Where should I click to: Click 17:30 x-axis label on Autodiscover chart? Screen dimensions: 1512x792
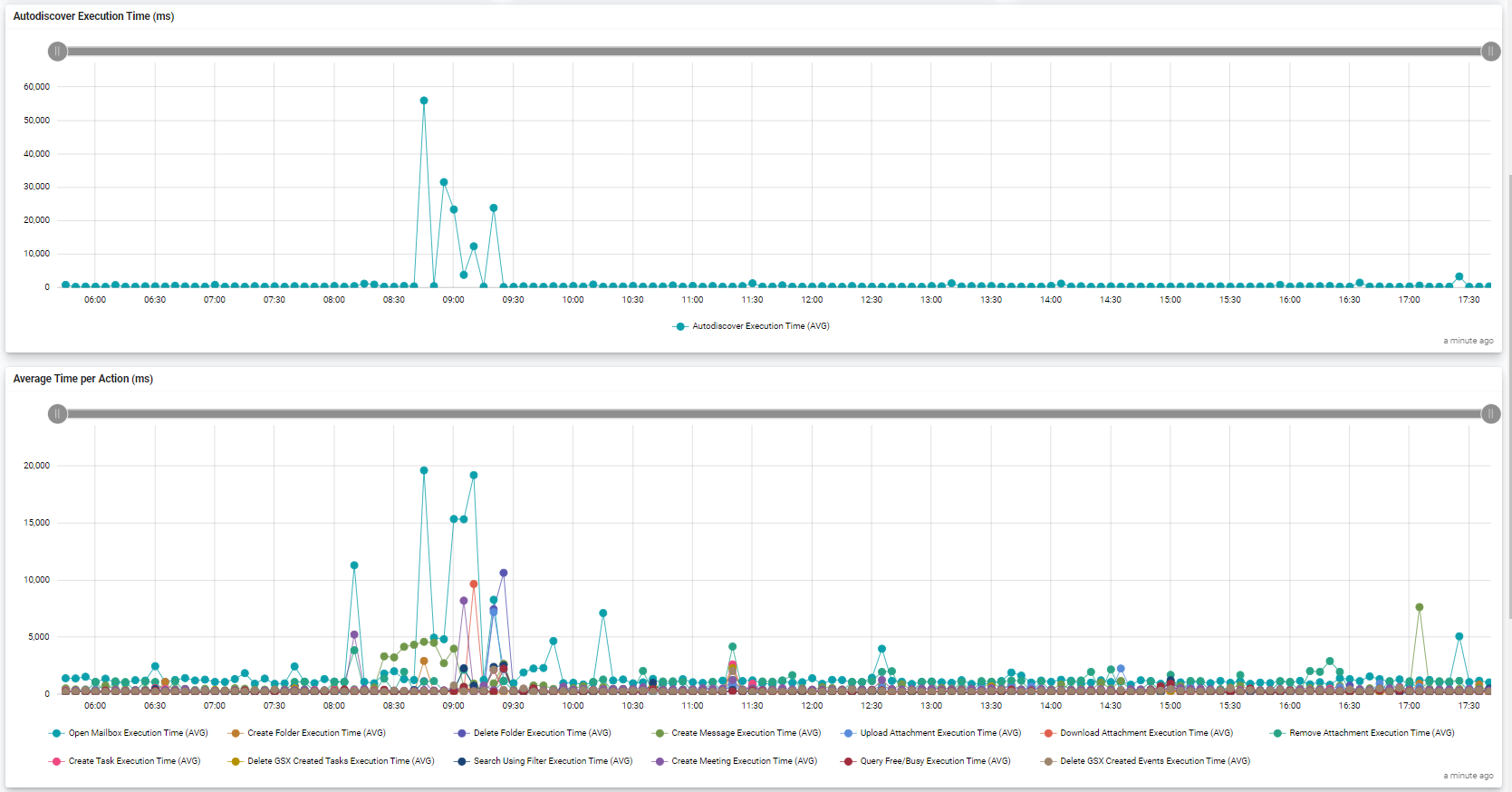1469,300
